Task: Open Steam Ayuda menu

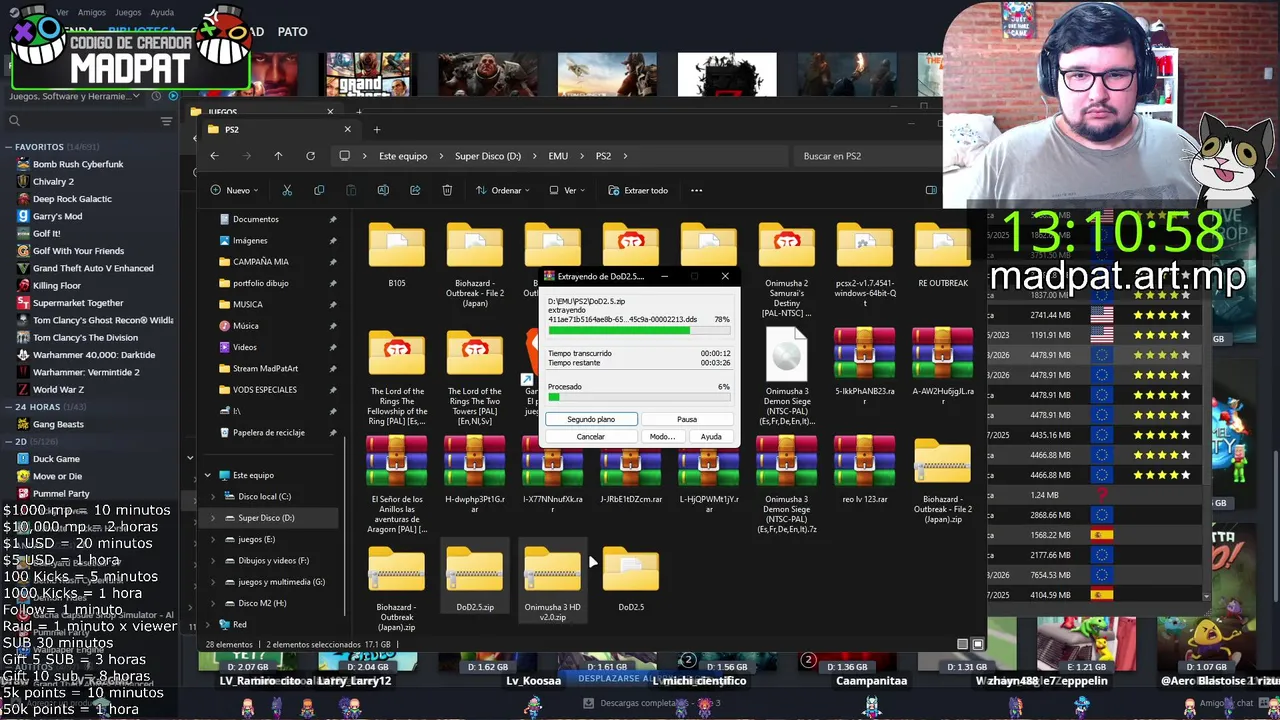Action: pos(162,13)
